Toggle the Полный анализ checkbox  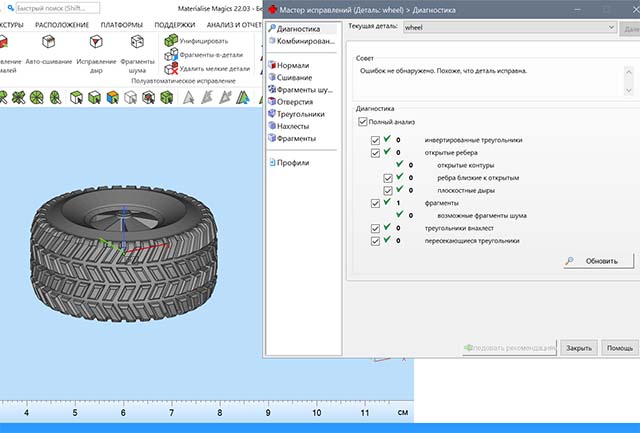362,122
